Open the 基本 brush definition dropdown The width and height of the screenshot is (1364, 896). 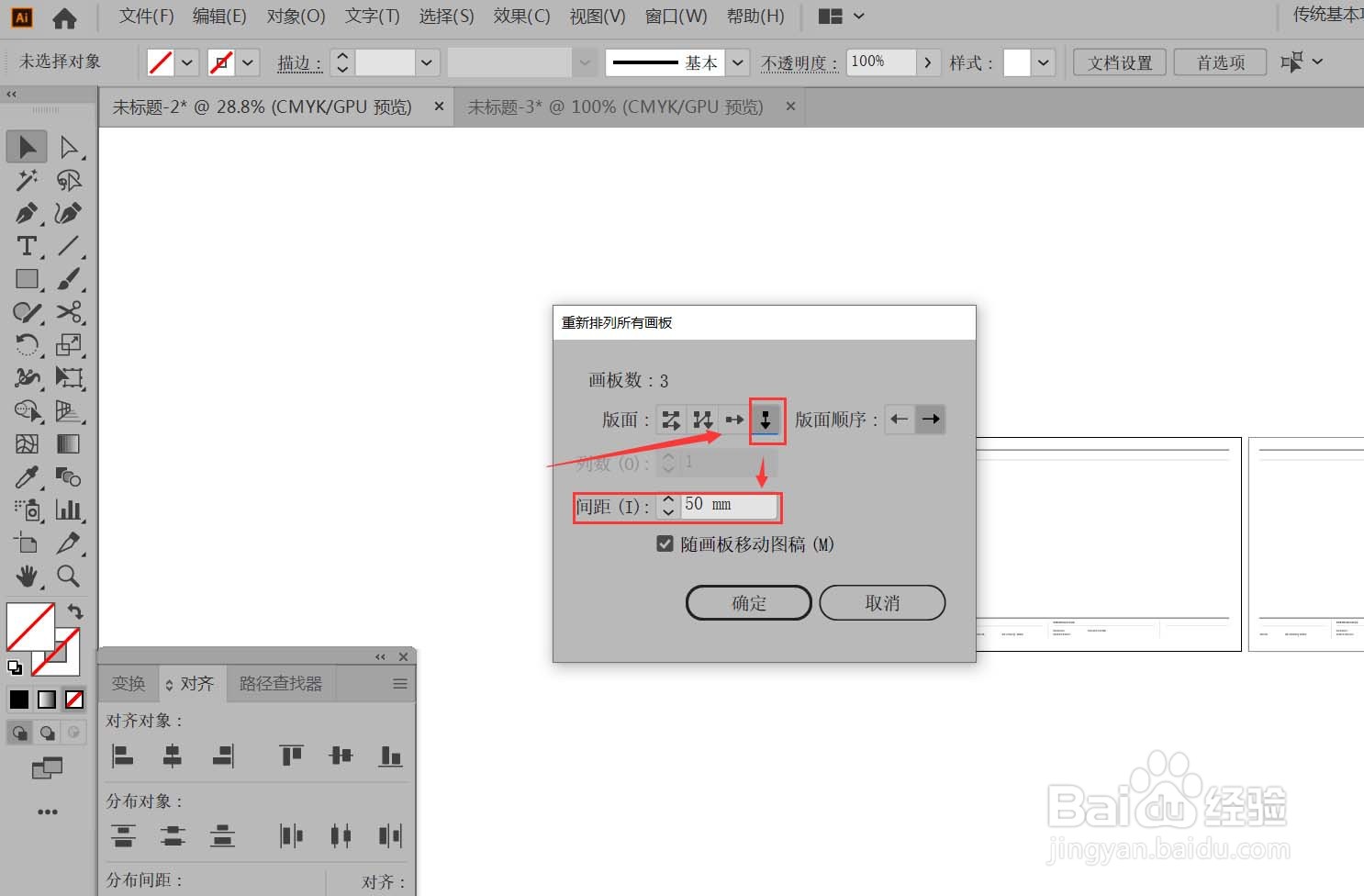pyautogui.click(x=738, y=62)
